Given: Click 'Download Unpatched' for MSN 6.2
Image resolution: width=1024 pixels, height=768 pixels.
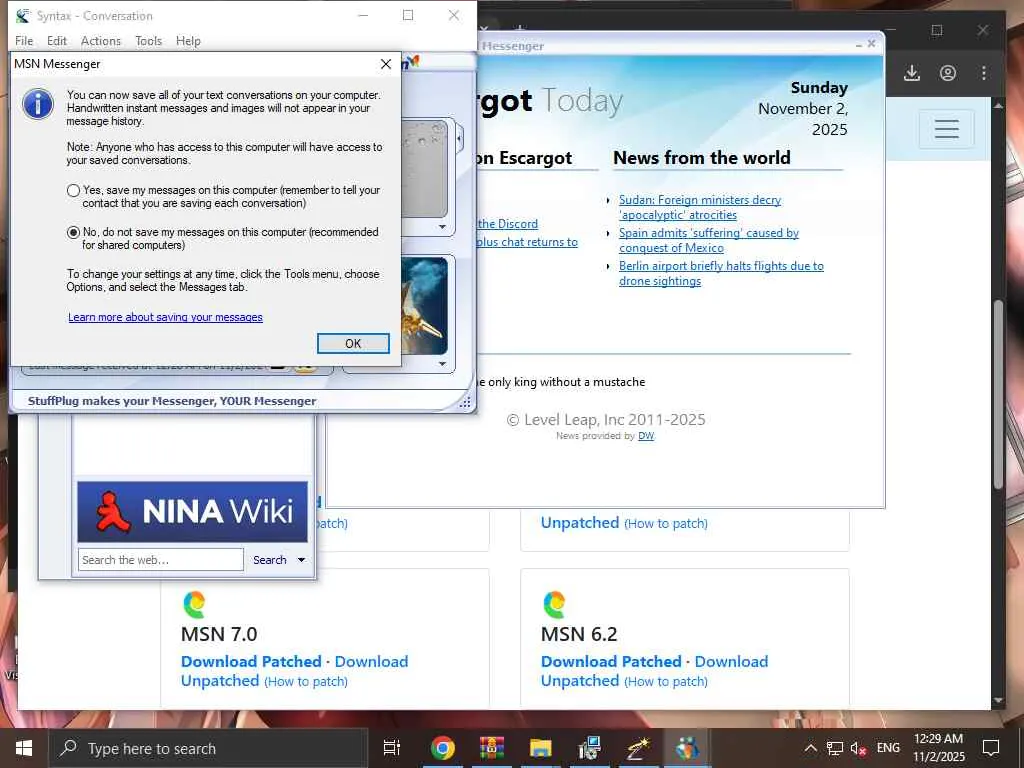Looking at the screenshot, I should pyautogui.click(x=654, y=671).
